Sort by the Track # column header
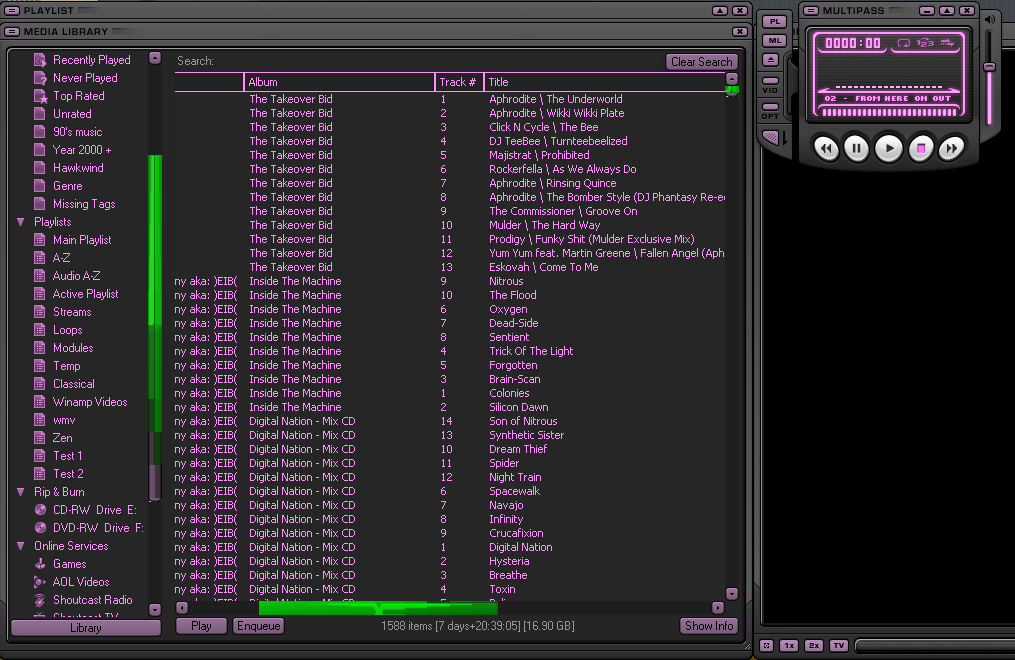 point(459,82)
